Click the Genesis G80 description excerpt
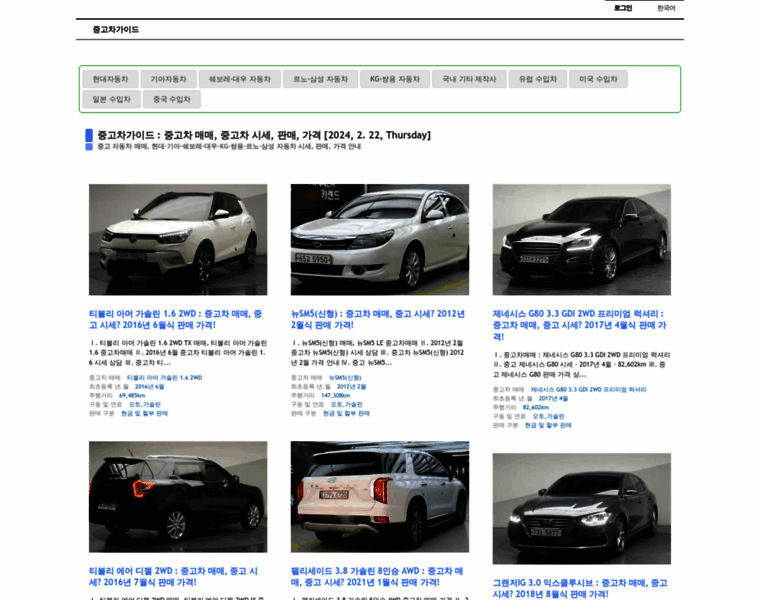760x600 pixels. (582, 364)
